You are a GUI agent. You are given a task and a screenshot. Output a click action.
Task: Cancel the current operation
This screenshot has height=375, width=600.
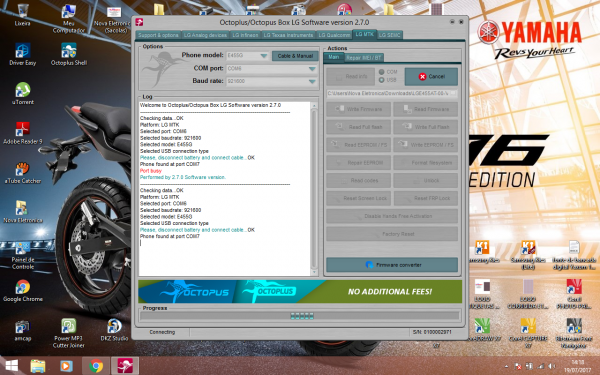point(431,77)
